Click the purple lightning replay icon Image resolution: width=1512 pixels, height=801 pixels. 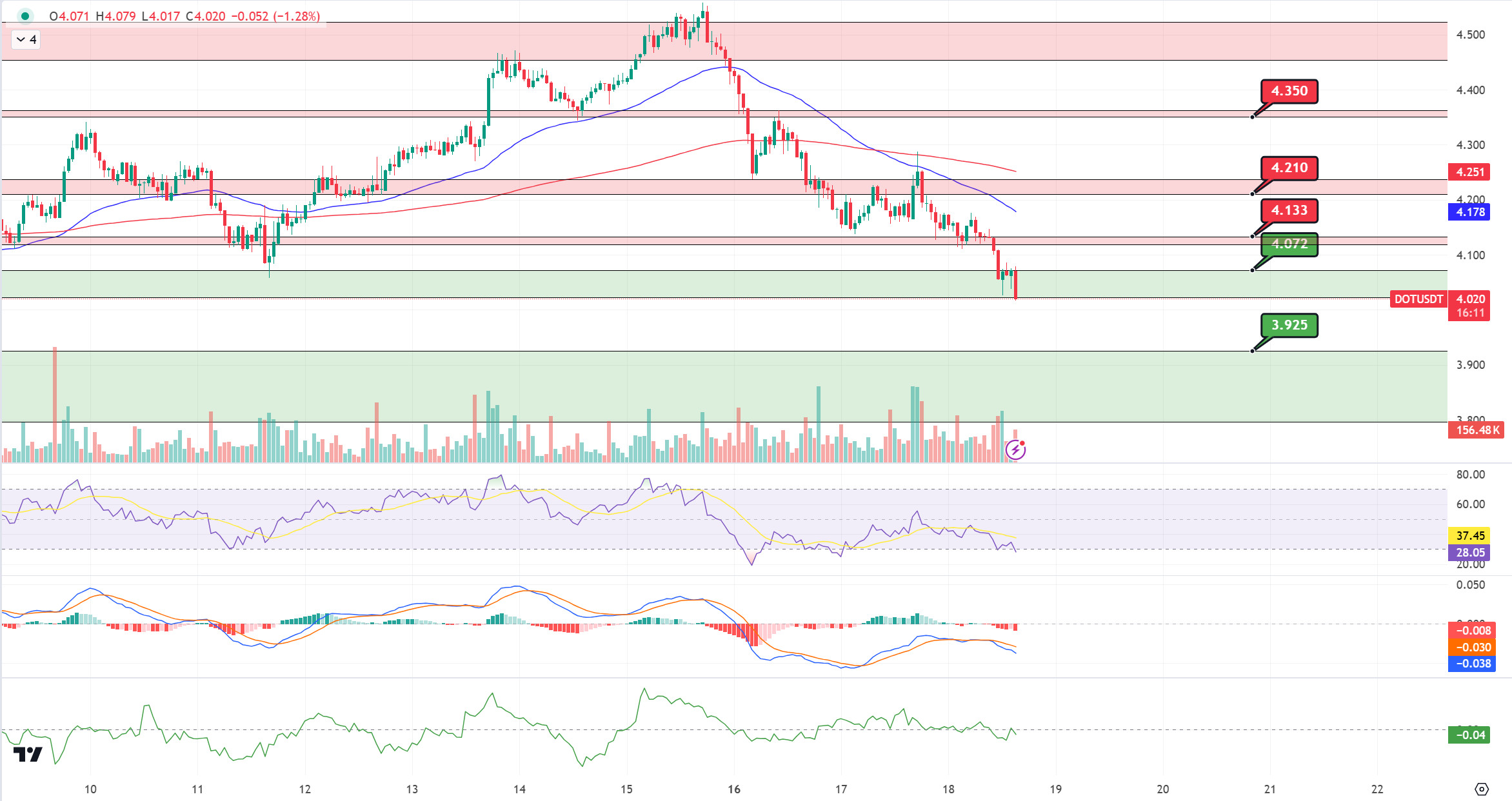(1015, 450)
